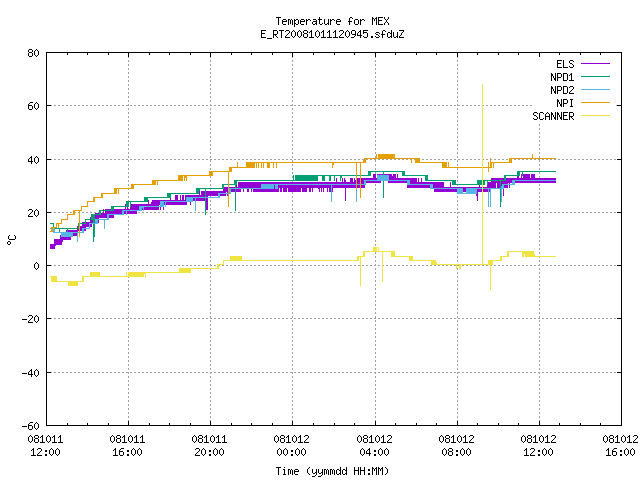Image resolution: width=640 pixels, height=480 pixels.
Task: Click the °C y-axis unit label
Action: (11, 240)
